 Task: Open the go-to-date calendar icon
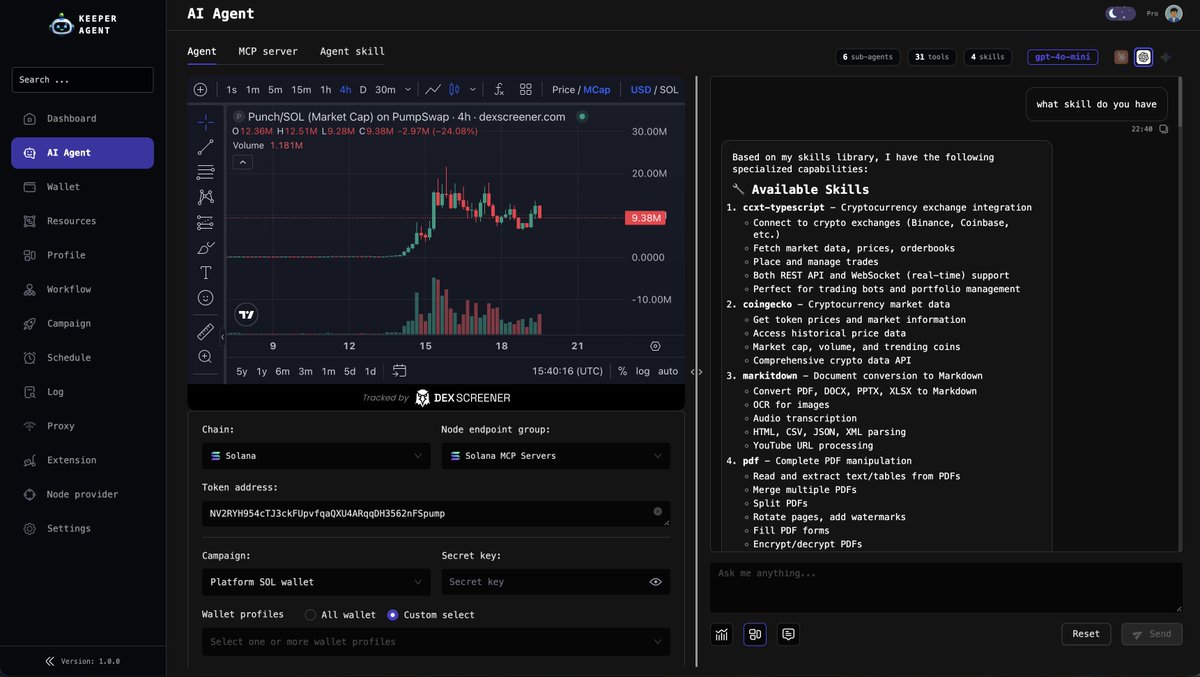point(399,371)
